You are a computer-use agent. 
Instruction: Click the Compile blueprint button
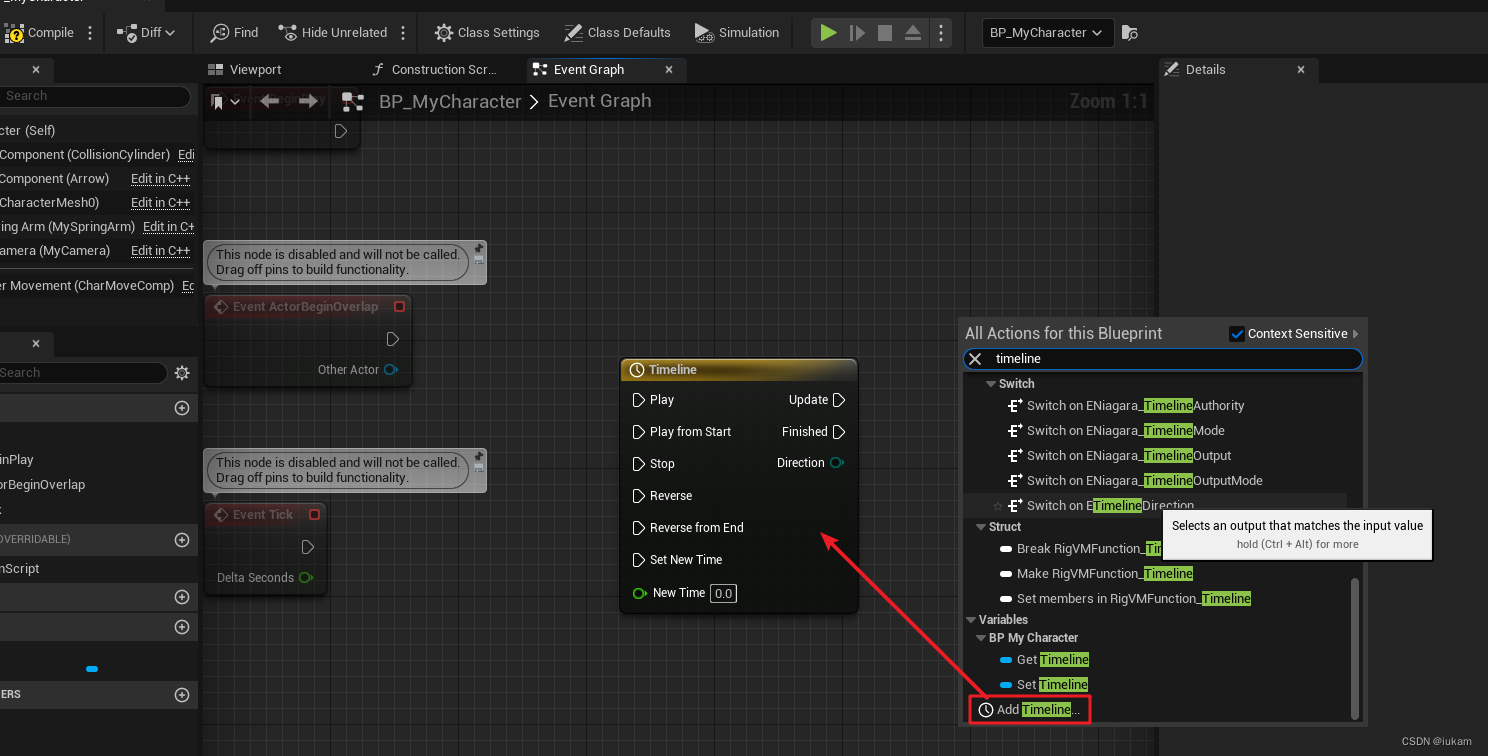tap(40, 33)
